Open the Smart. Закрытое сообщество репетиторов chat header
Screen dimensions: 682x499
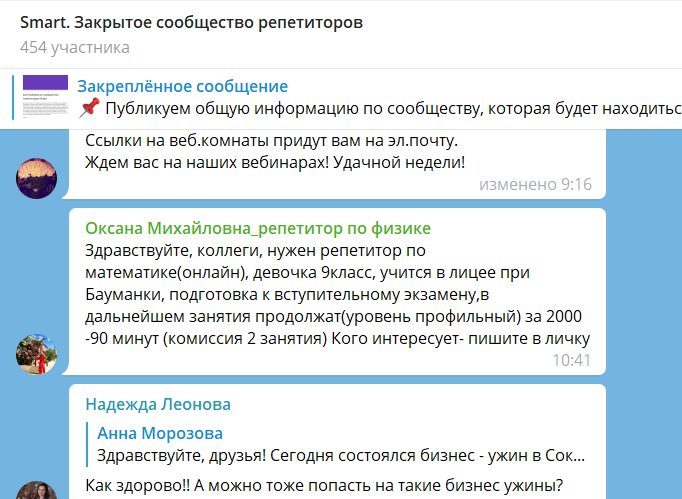coord(191,23)
